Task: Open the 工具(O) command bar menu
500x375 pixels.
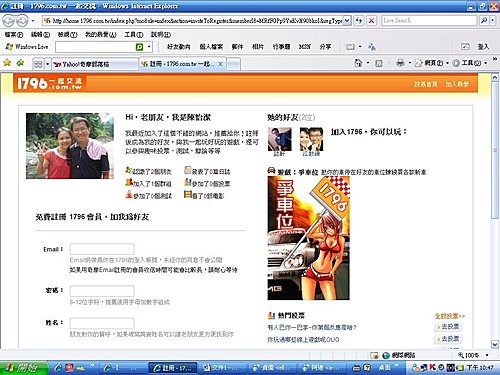Action: [x=469, y=63]
